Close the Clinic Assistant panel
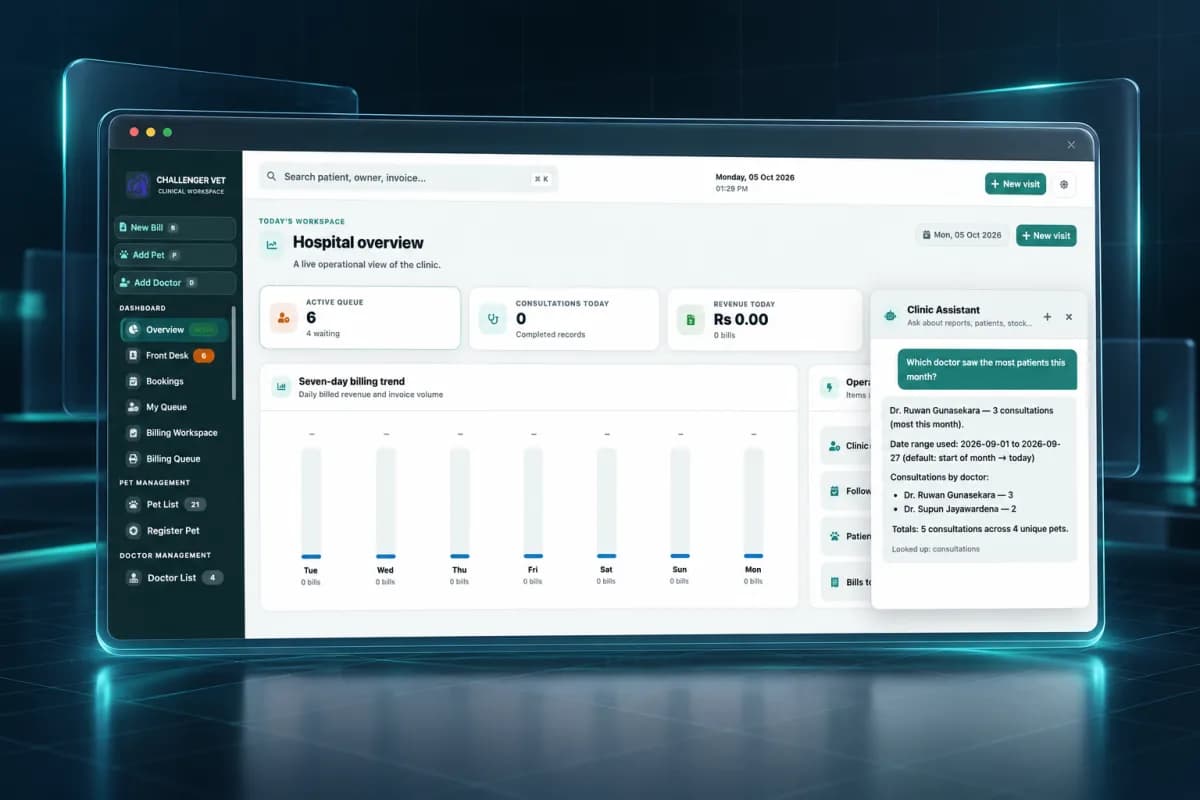This screenshot has width=1200, height=800. point(1069,317)
